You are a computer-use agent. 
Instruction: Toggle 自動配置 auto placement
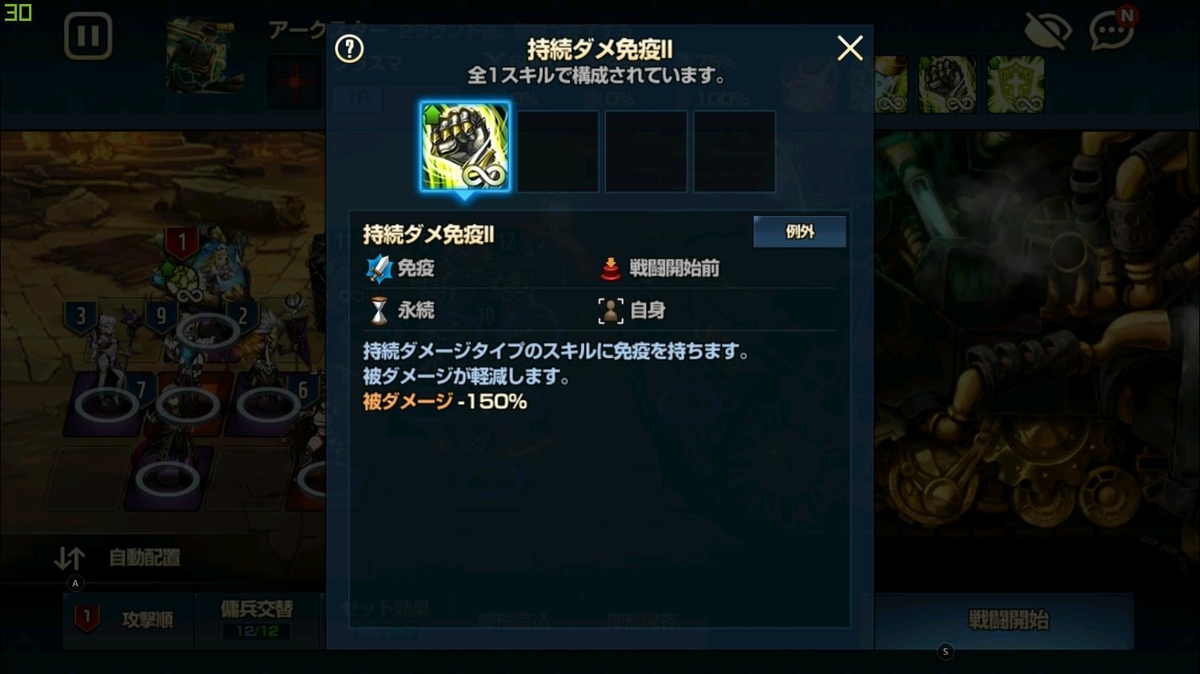coord(118,559)
